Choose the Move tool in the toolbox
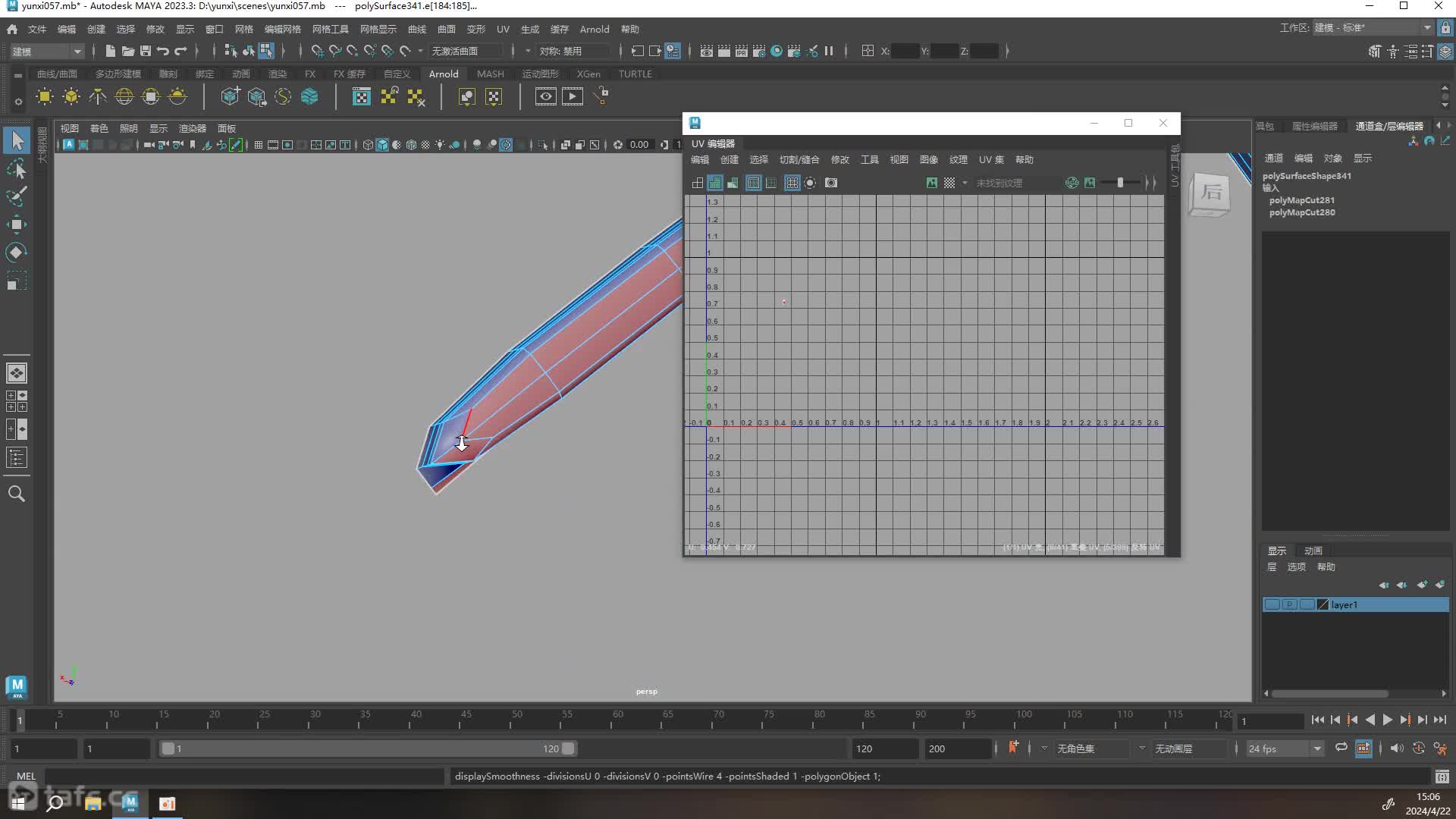Screen dimensions: 1456x819 click(x=17, y=224)
